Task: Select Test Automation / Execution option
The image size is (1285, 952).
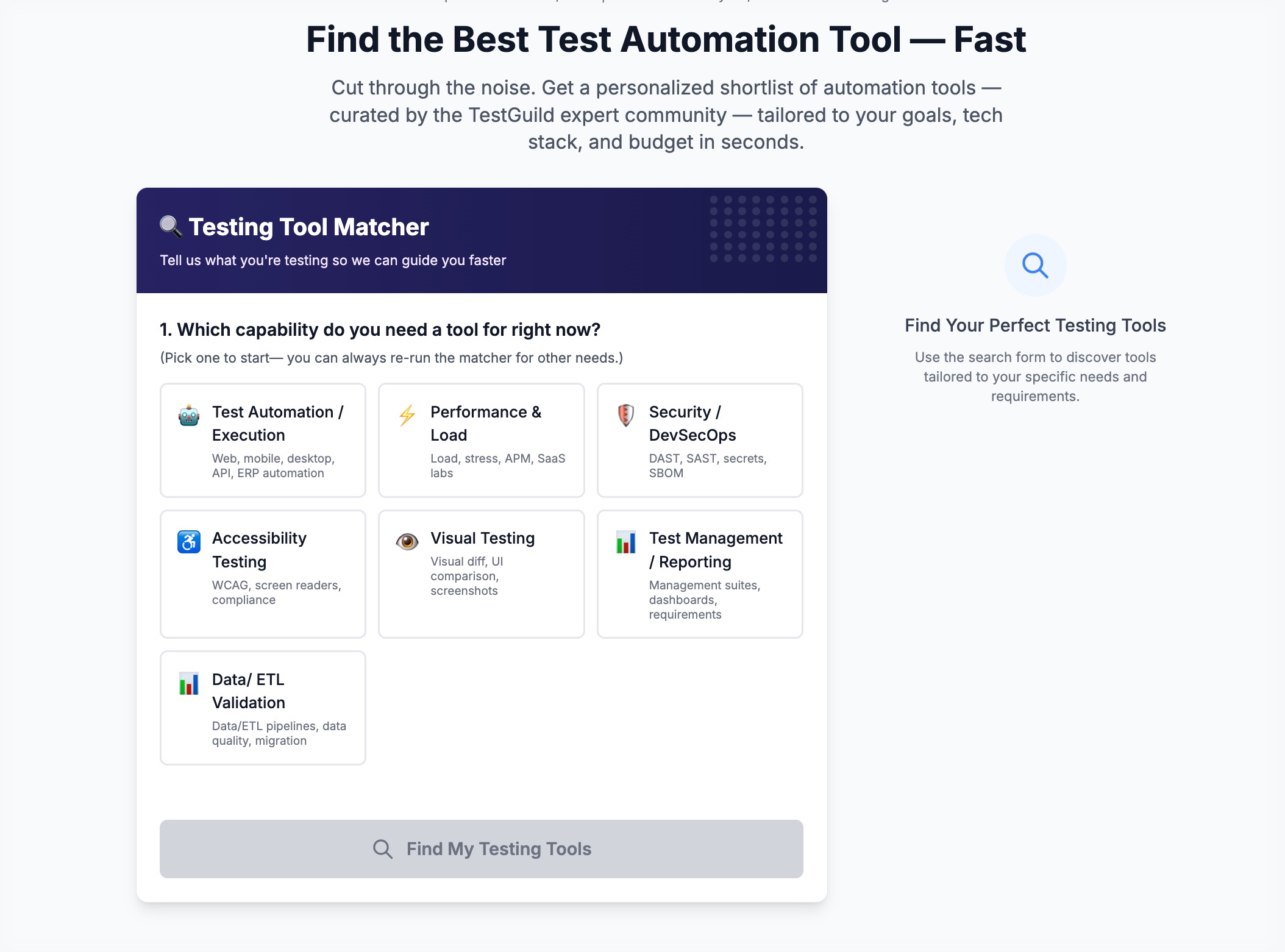Action: point(263,440)
